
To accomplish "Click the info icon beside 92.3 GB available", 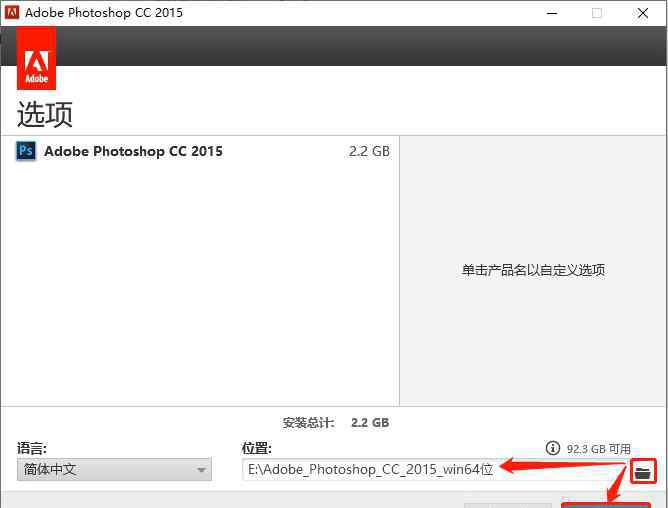I will pos(553,448).
